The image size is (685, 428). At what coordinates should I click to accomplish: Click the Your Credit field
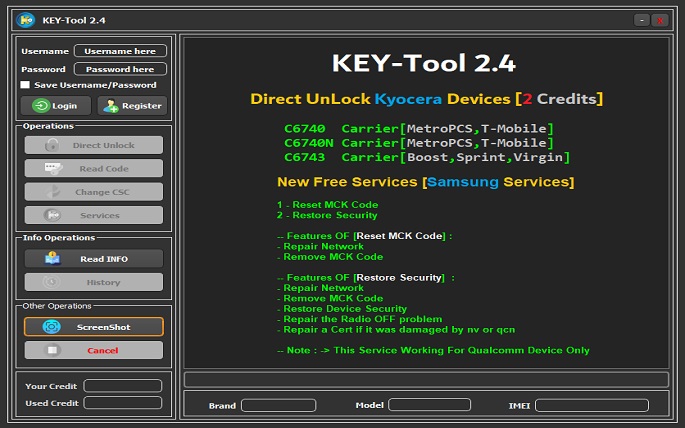(123, 386)
